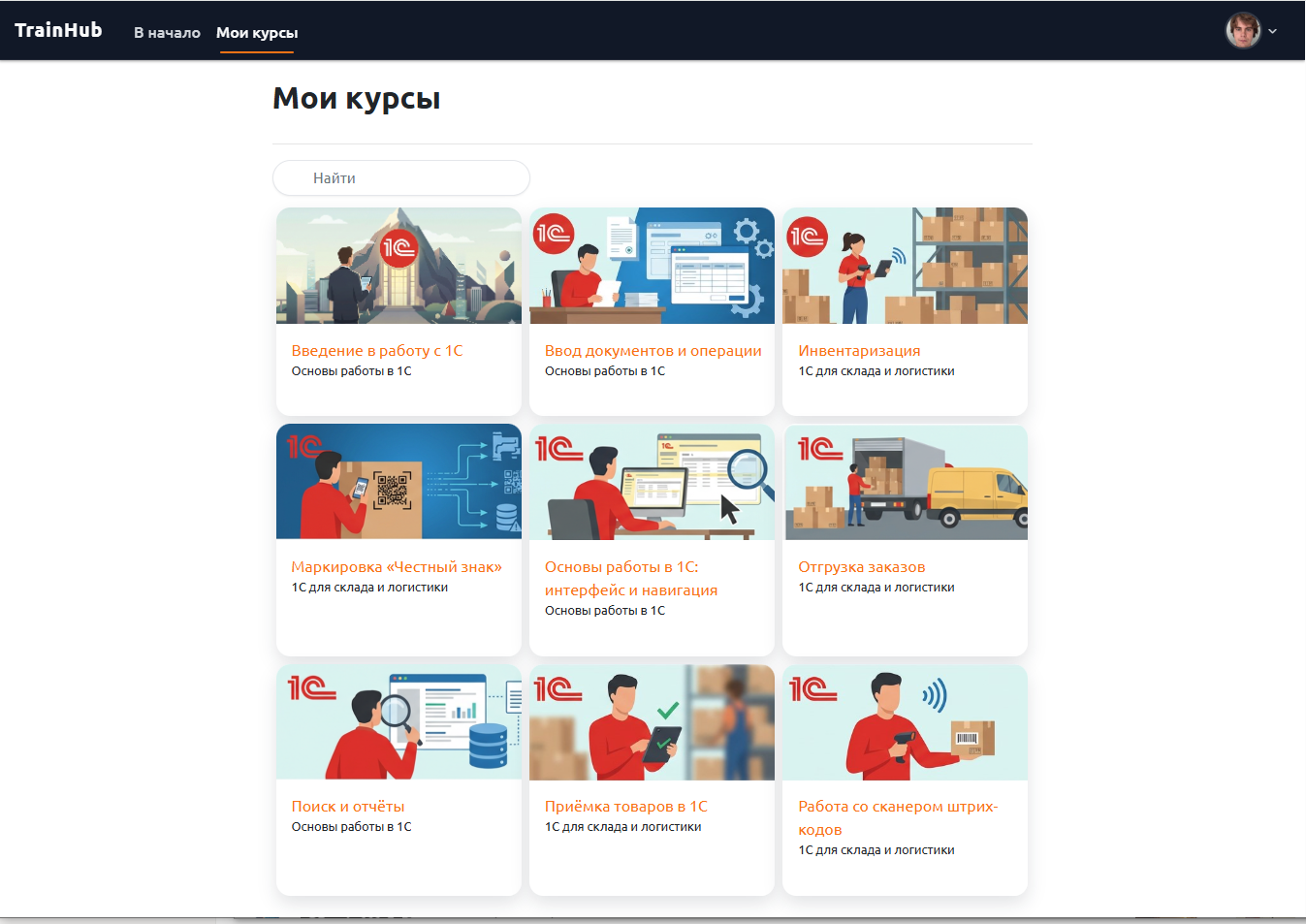Open the «Инвентаризация» course title
The width and height of the screenshot is (1306, 924).
pyautogui.click(x=859, y=351)
